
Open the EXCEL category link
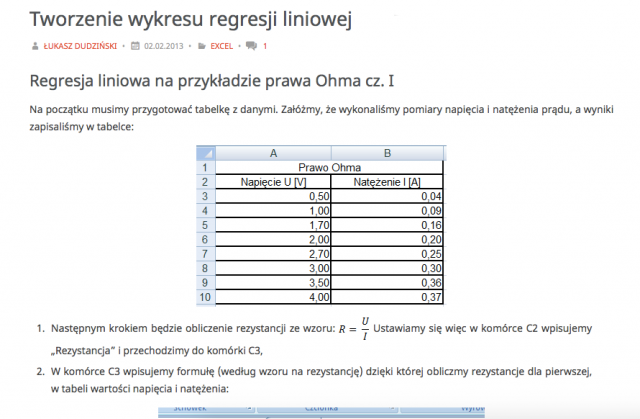coord(222,46)
